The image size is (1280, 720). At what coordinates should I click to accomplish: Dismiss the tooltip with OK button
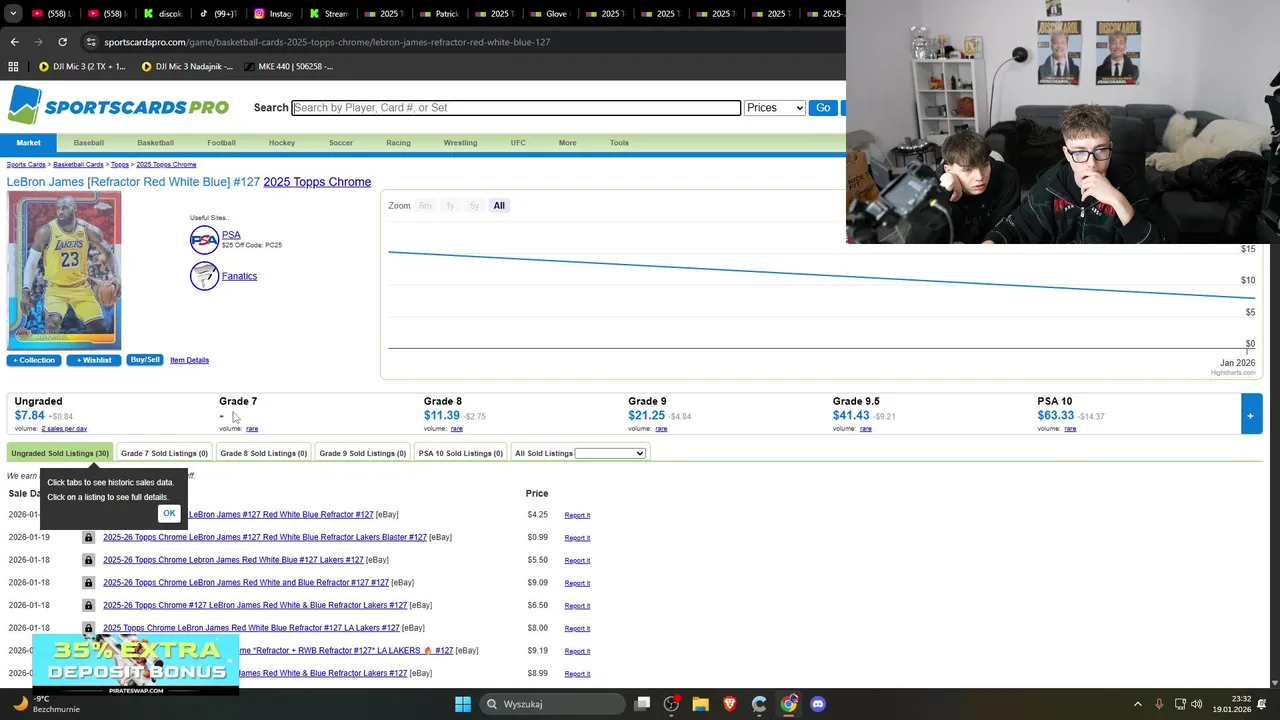(x=169, y=513)
